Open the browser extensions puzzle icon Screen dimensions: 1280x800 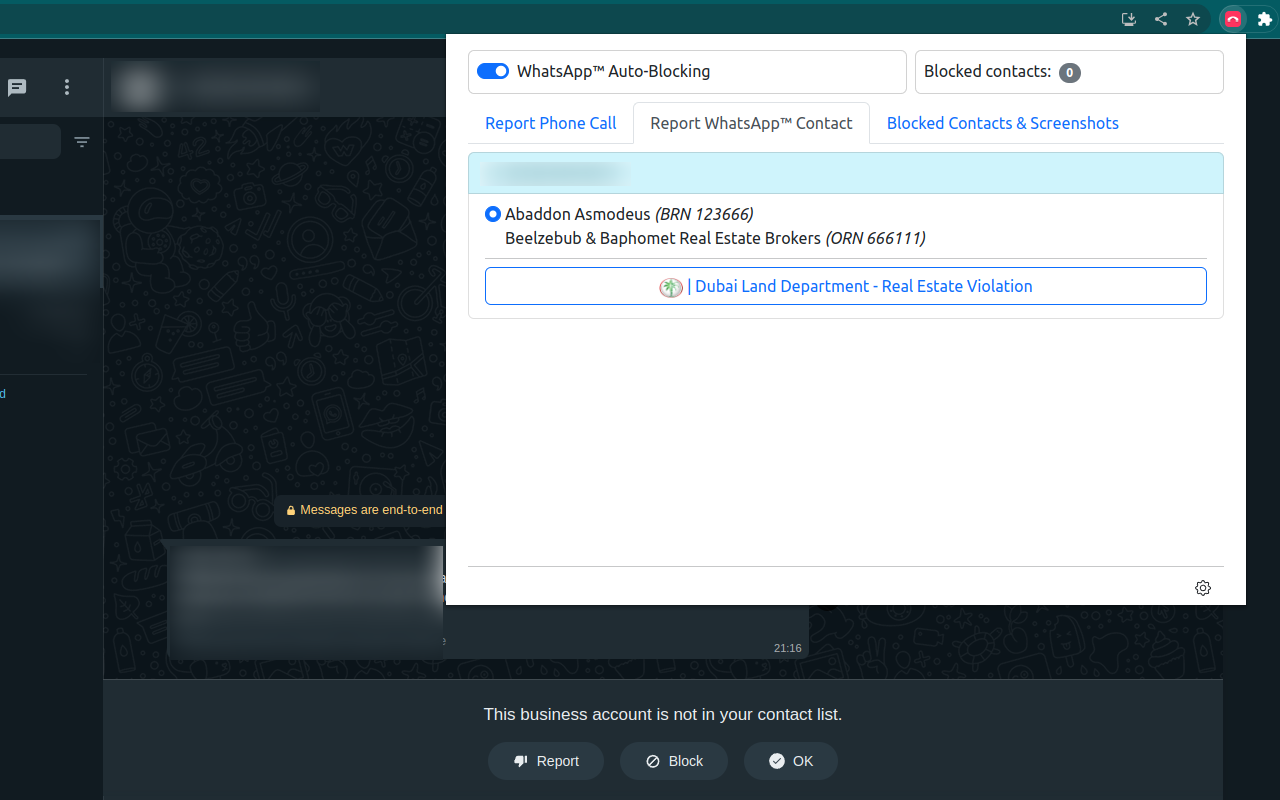(x=1264, y=19)
